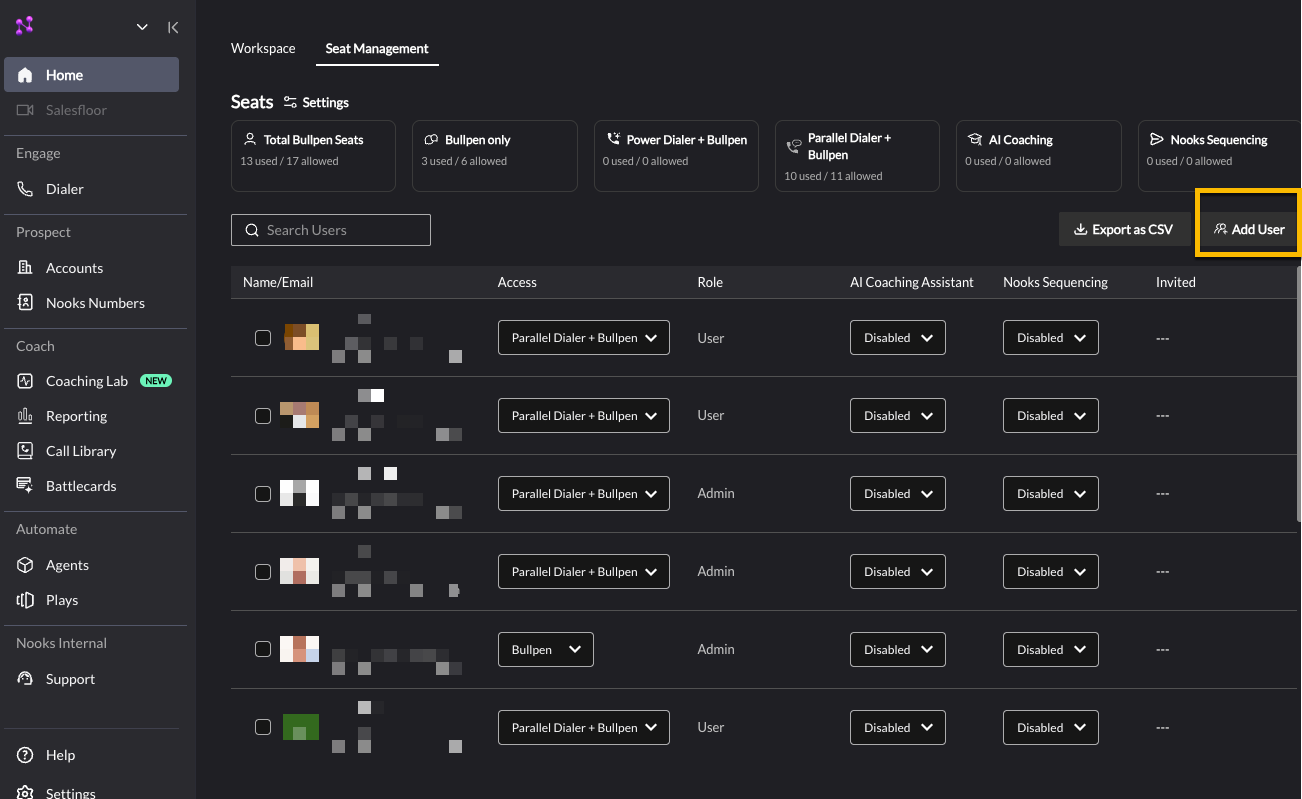
Task: Click the "10 used / 11 allowed" text
Action: 833,176
